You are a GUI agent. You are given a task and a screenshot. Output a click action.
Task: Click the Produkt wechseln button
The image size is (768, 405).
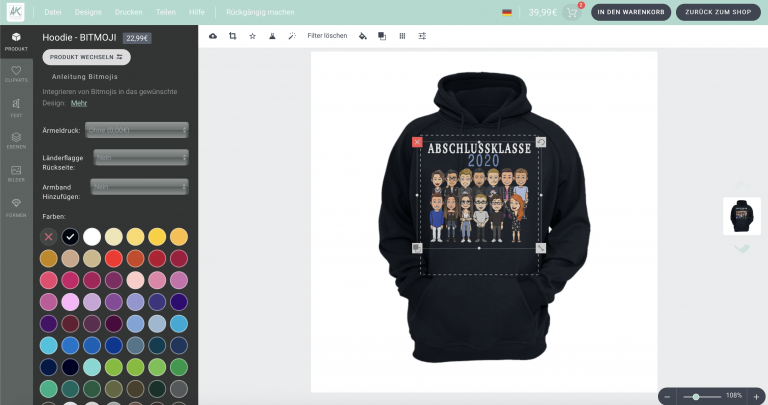(x=86, y=57)
